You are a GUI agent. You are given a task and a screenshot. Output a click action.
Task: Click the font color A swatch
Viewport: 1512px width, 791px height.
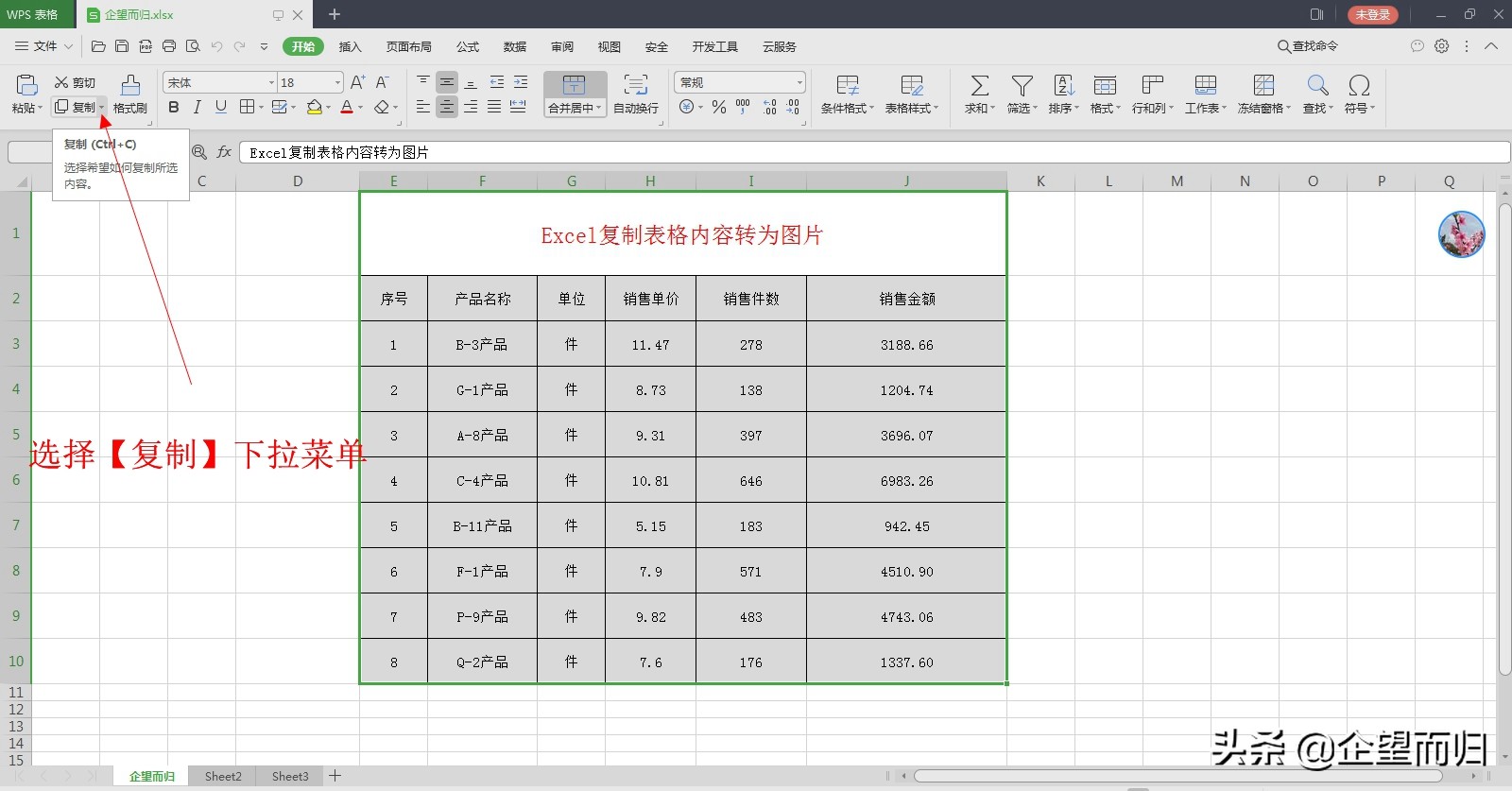[347, 108]
